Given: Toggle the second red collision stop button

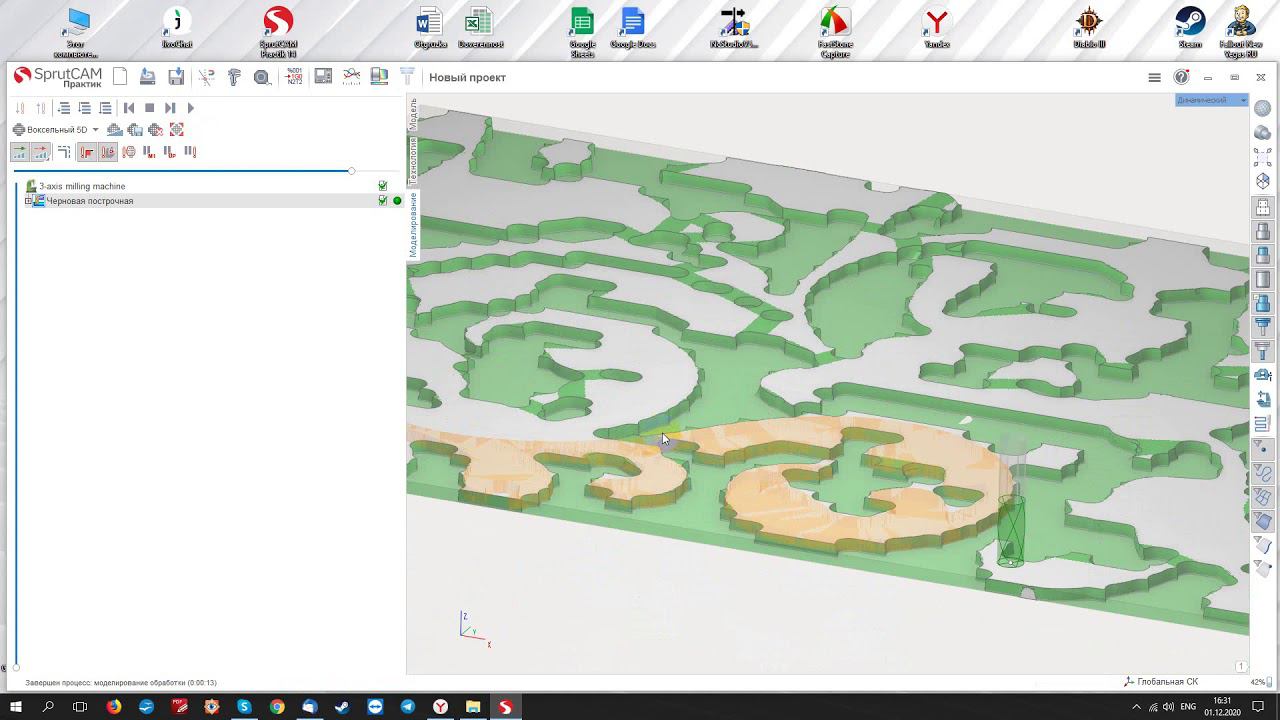Looking at the screenshot, I should click(108, 152).
